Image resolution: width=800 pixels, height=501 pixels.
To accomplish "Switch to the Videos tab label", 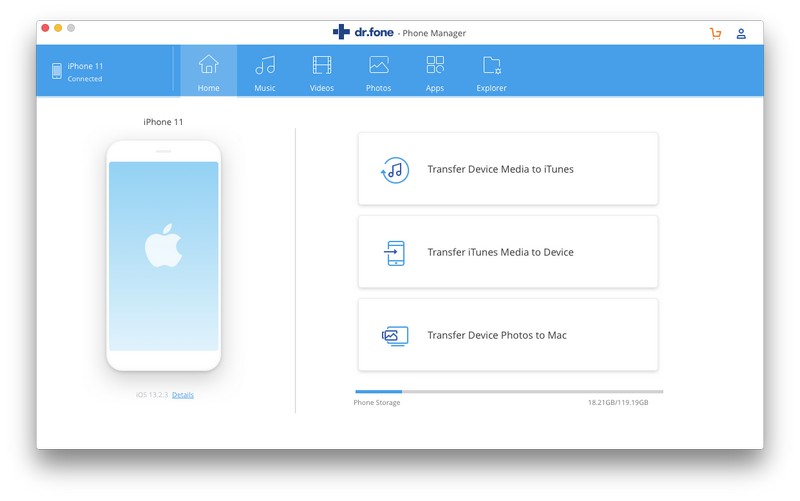I will click(322, 88).
